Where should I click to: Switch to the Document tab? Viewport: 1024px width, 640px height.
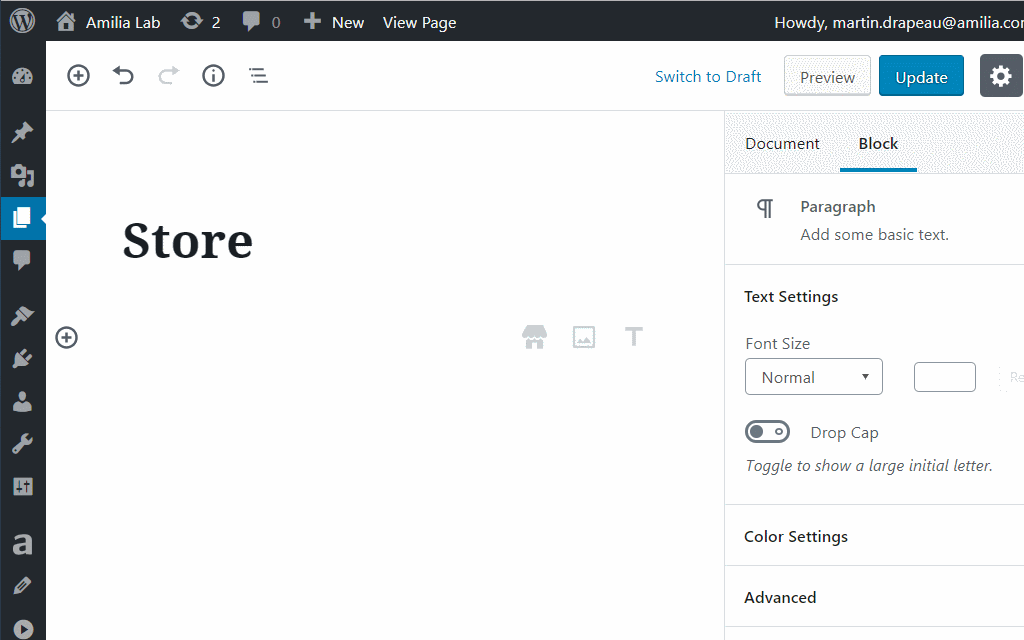(782, 144)
